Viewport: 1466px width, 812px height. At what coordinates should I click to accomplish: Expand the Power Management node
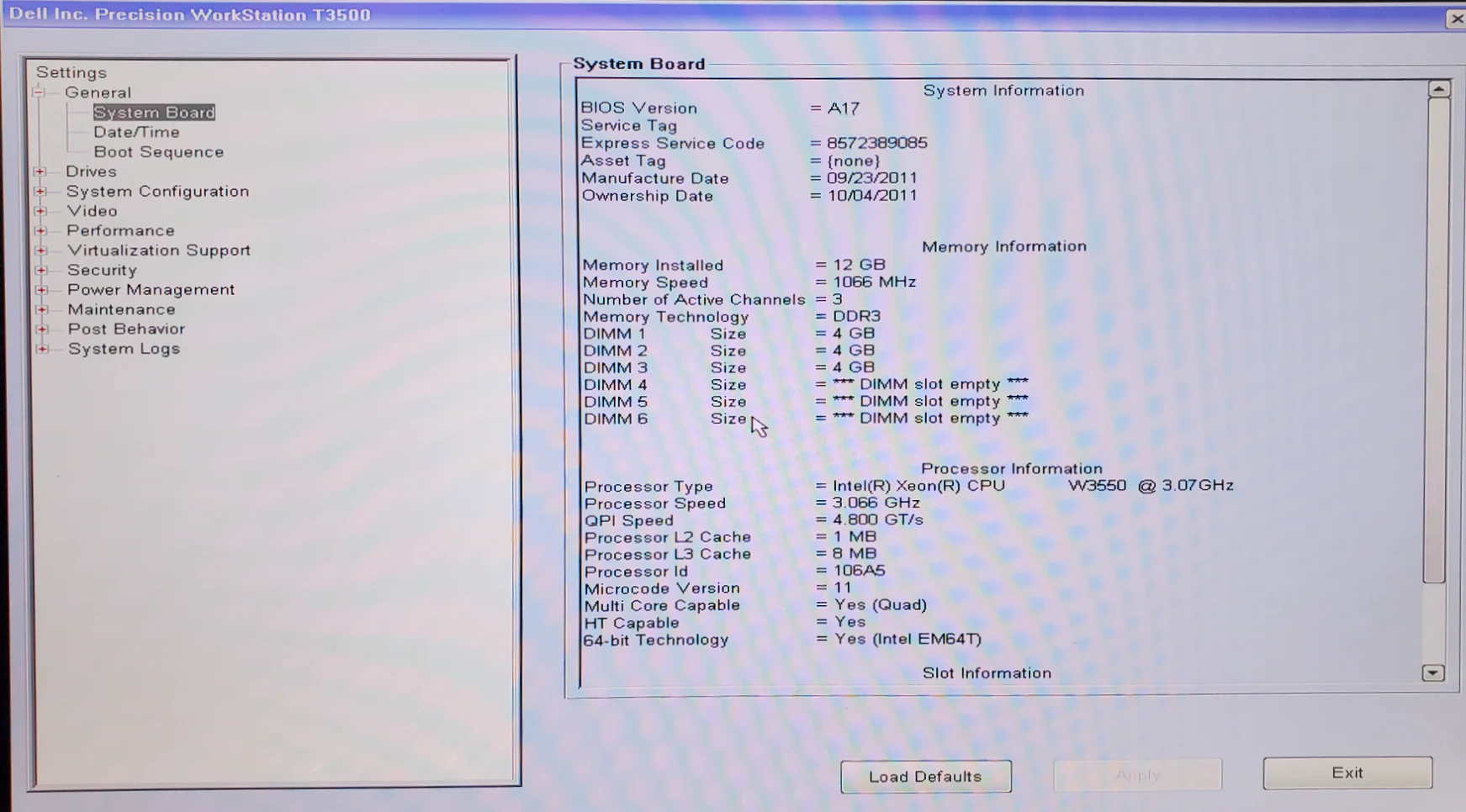[41, 290]
